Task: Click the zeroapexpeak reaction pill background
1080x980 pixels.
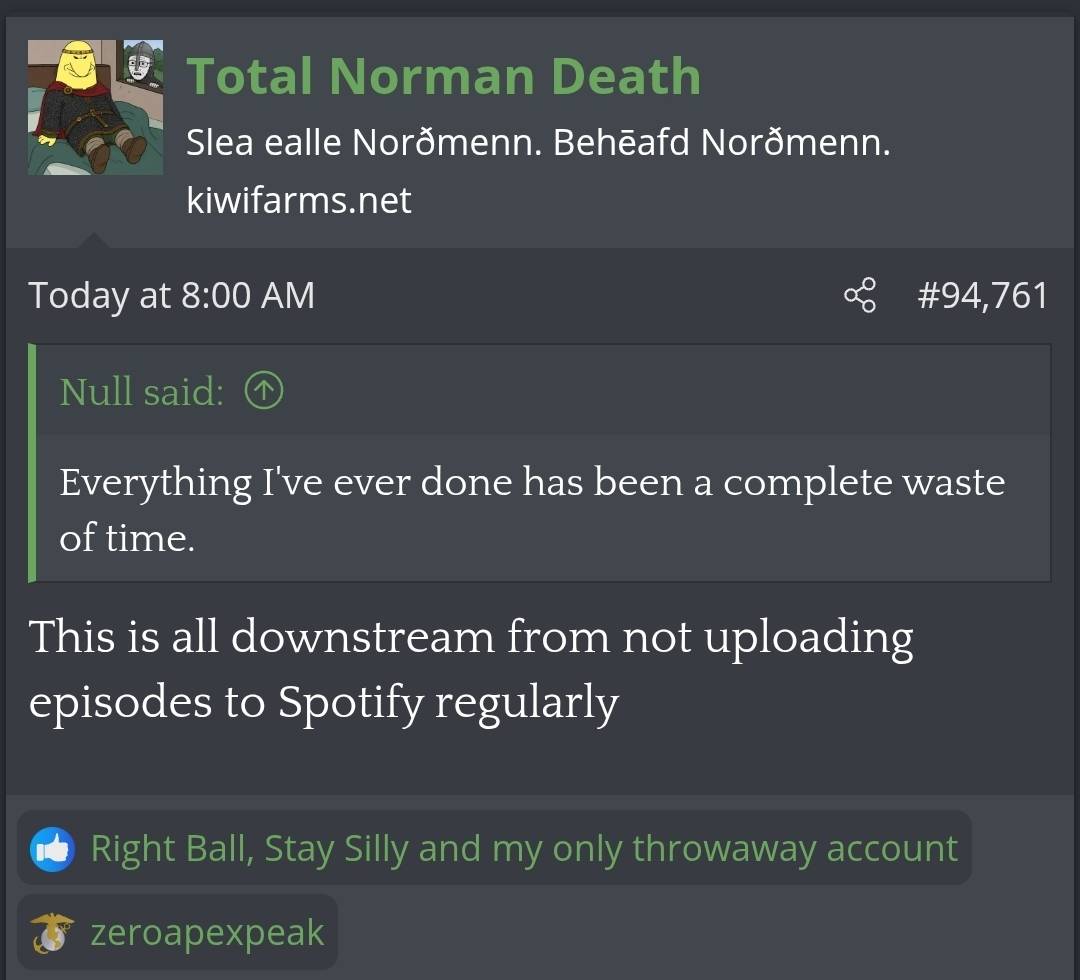Action: click(178, 932)
